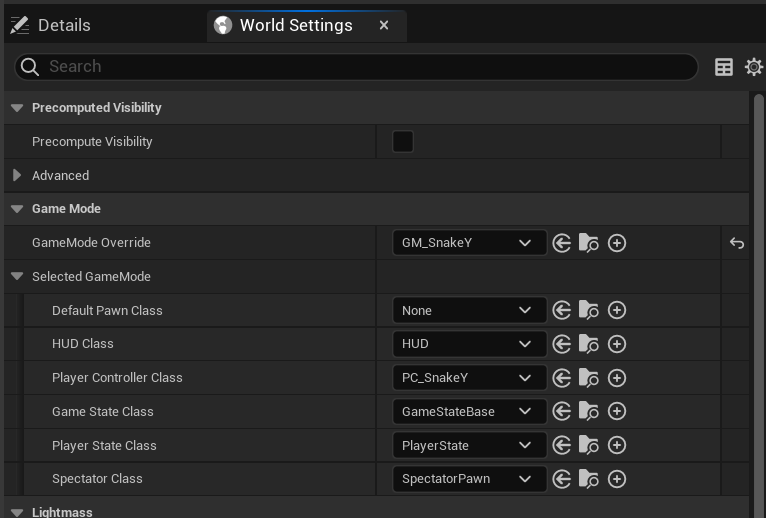Switch to the Details tab
This screenshot has width=766, height=518.
[x=51, y=25]
